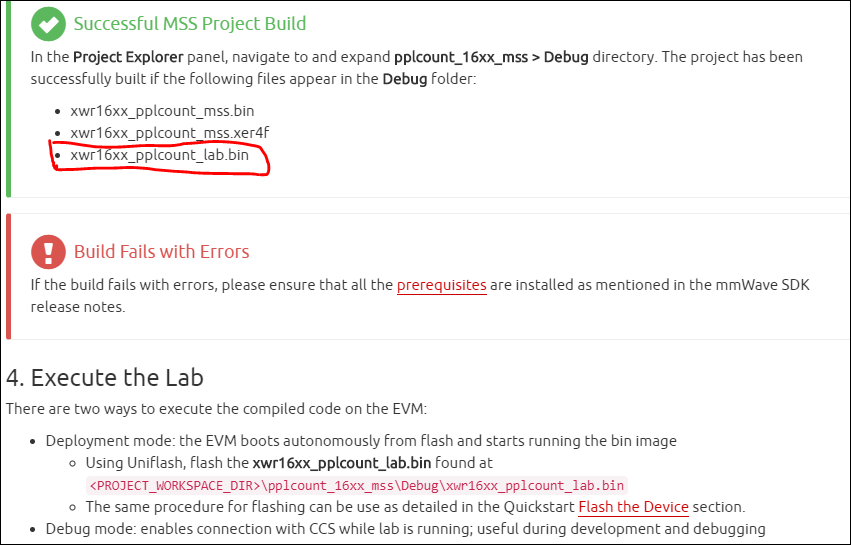The image size is (851, 545).
Task: Select the xwr16xx_pplcount_mss.xer4f list item
Action: [x=169, y=133]
